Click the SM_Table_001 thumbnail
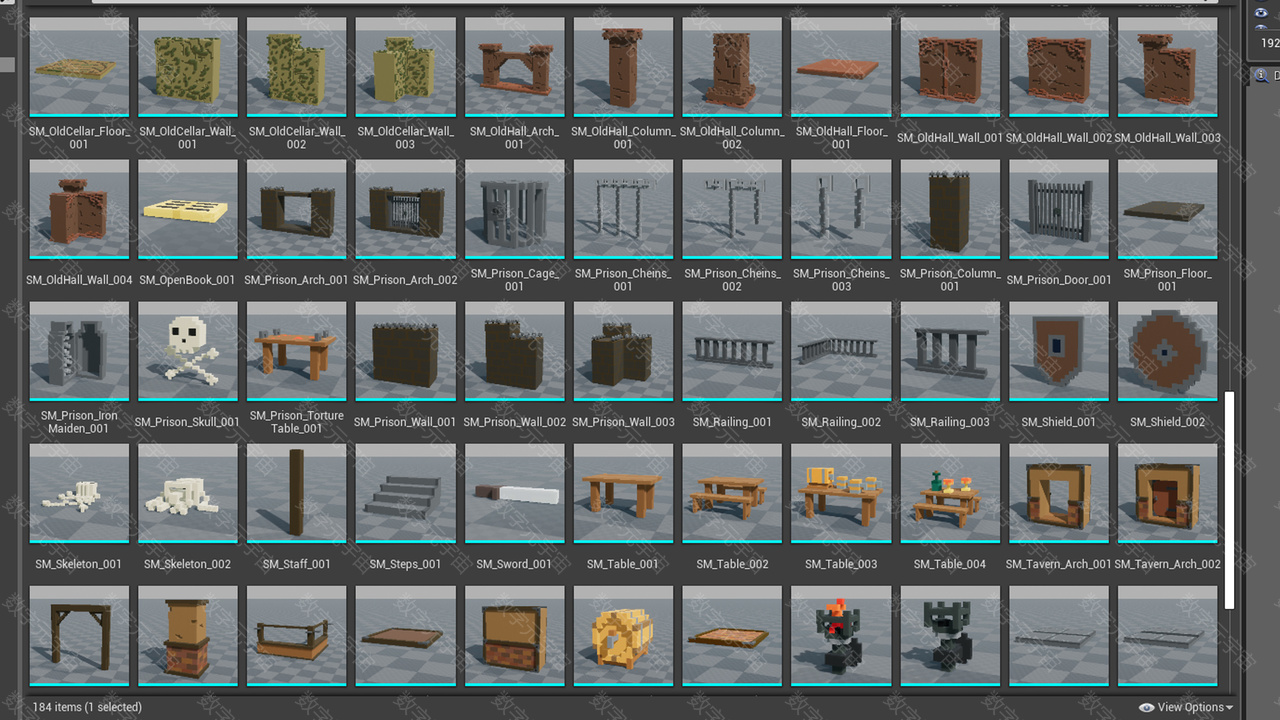The width and height of the screenshot is (1280, 720). point(624,493)
